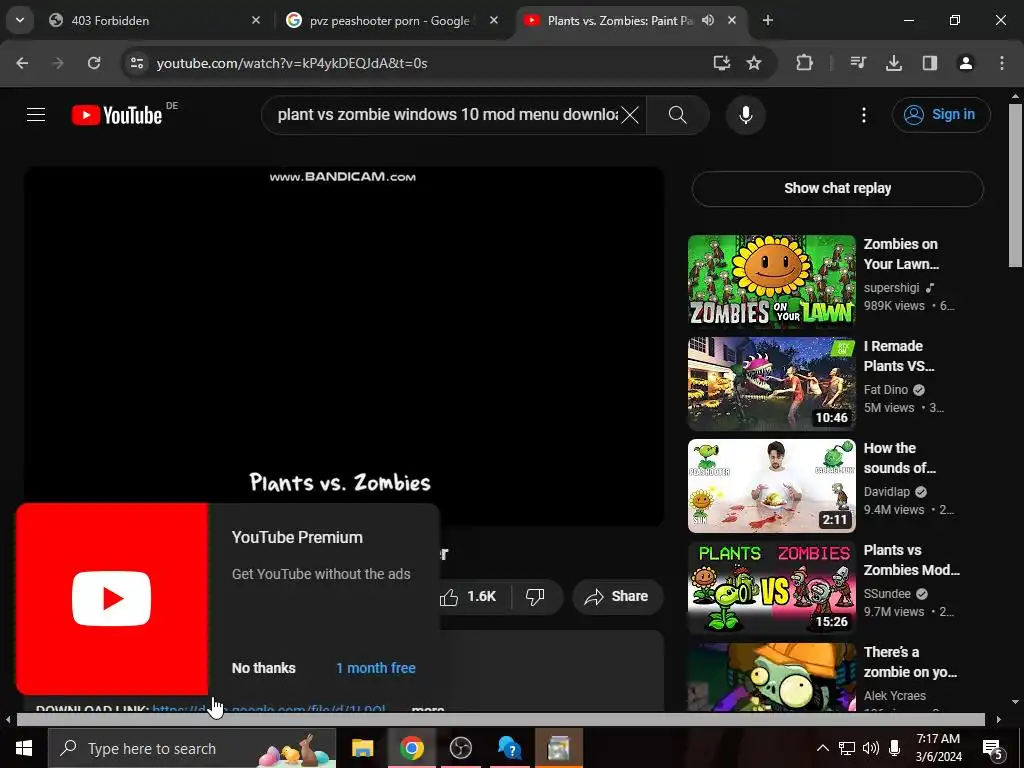Image resolution: width=1024 pixels, height=768 pixels.
Task: Install app icon in address bar
Action: coord(722,63)
